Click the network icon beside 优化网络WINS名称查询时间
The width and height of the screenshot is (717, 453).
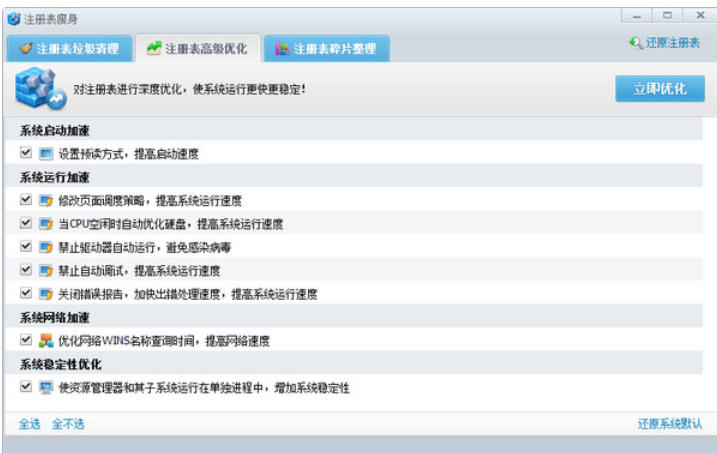click(x=45, y=341)
